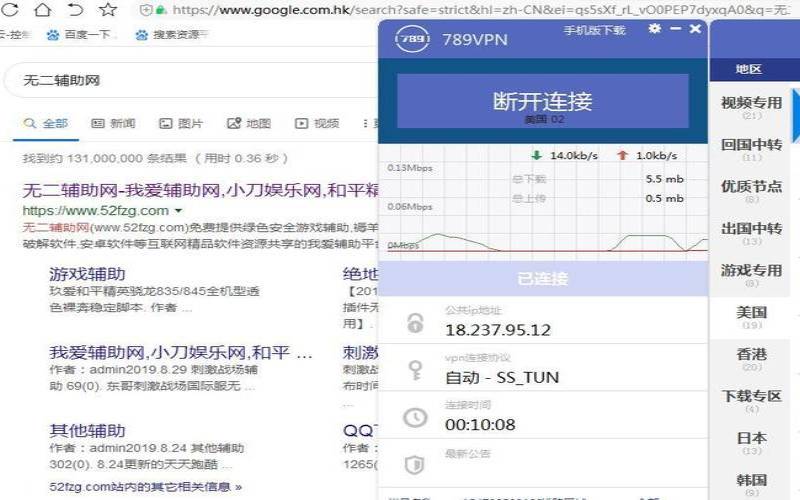Select the 出国中转 region category

(751, 232)
